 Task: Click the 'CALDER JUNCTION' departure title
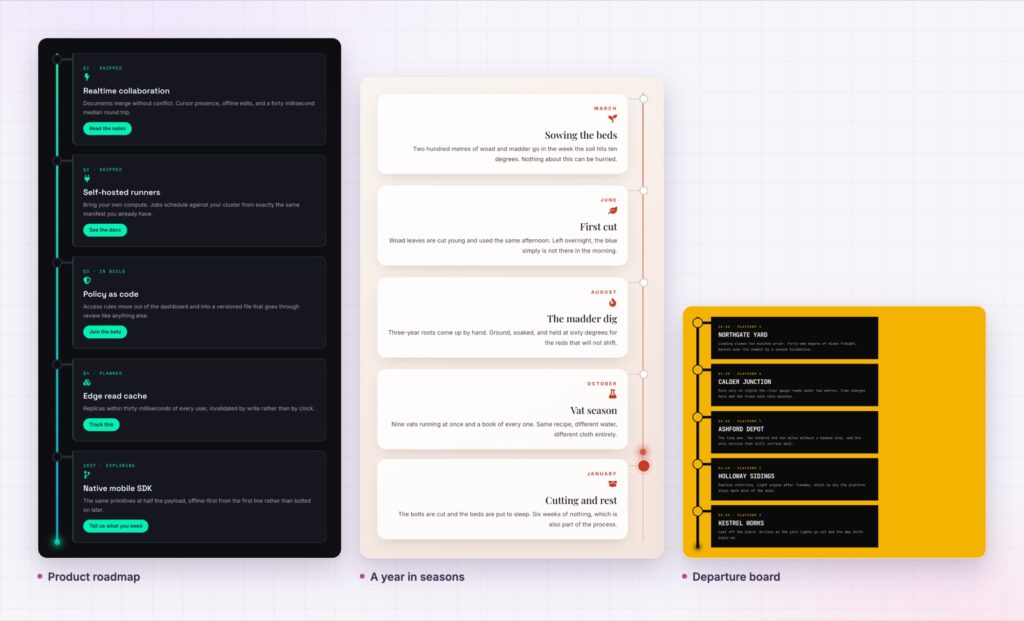point(744,381)
